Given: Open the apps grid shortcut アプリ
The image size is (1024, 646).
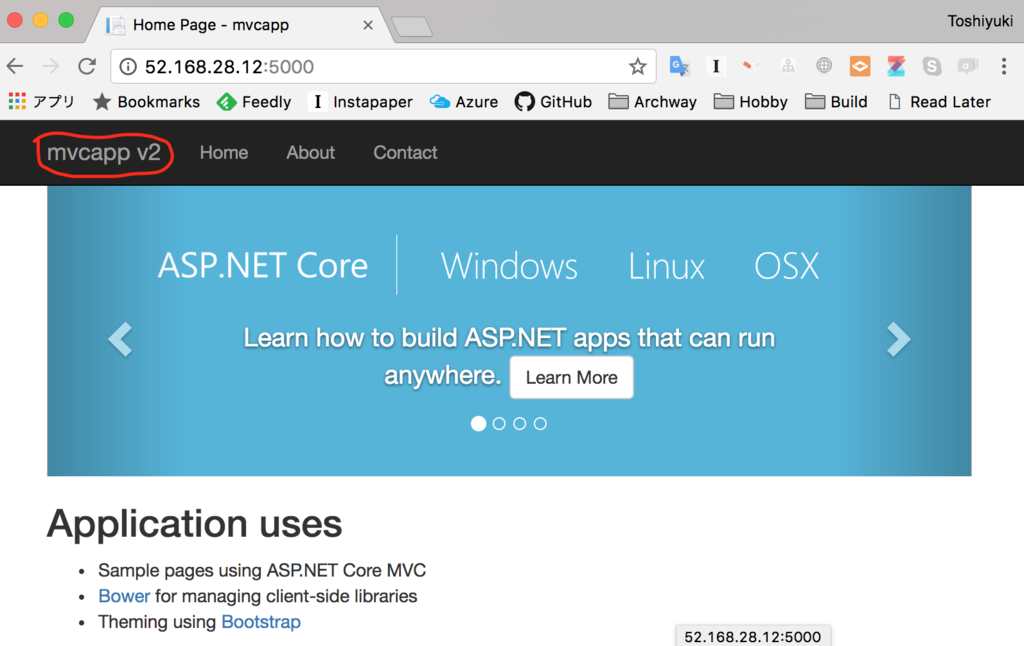Looking at the screenshot, I should pos(41,102).
